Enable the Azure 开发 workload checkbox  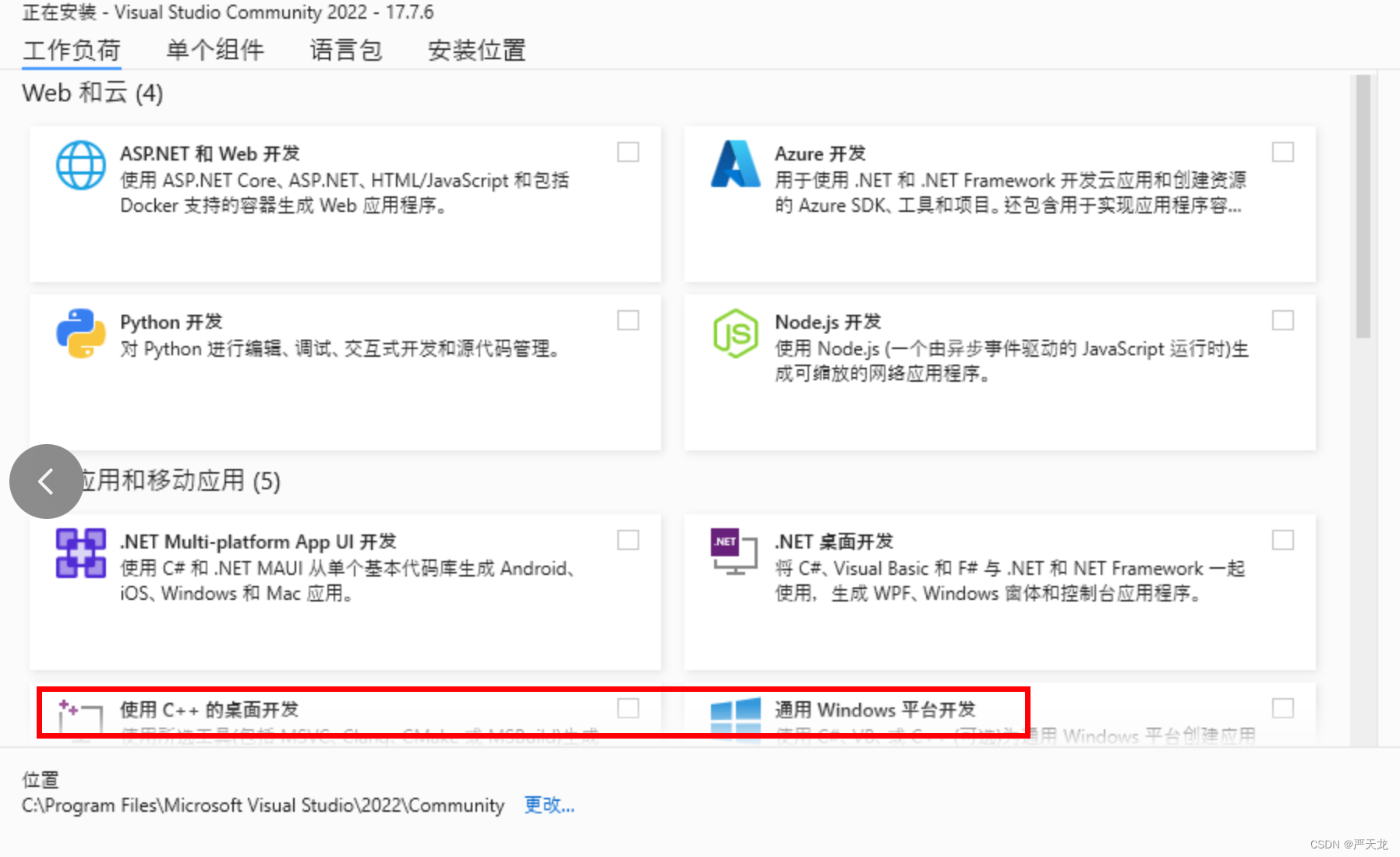(x=1283, y=152)
